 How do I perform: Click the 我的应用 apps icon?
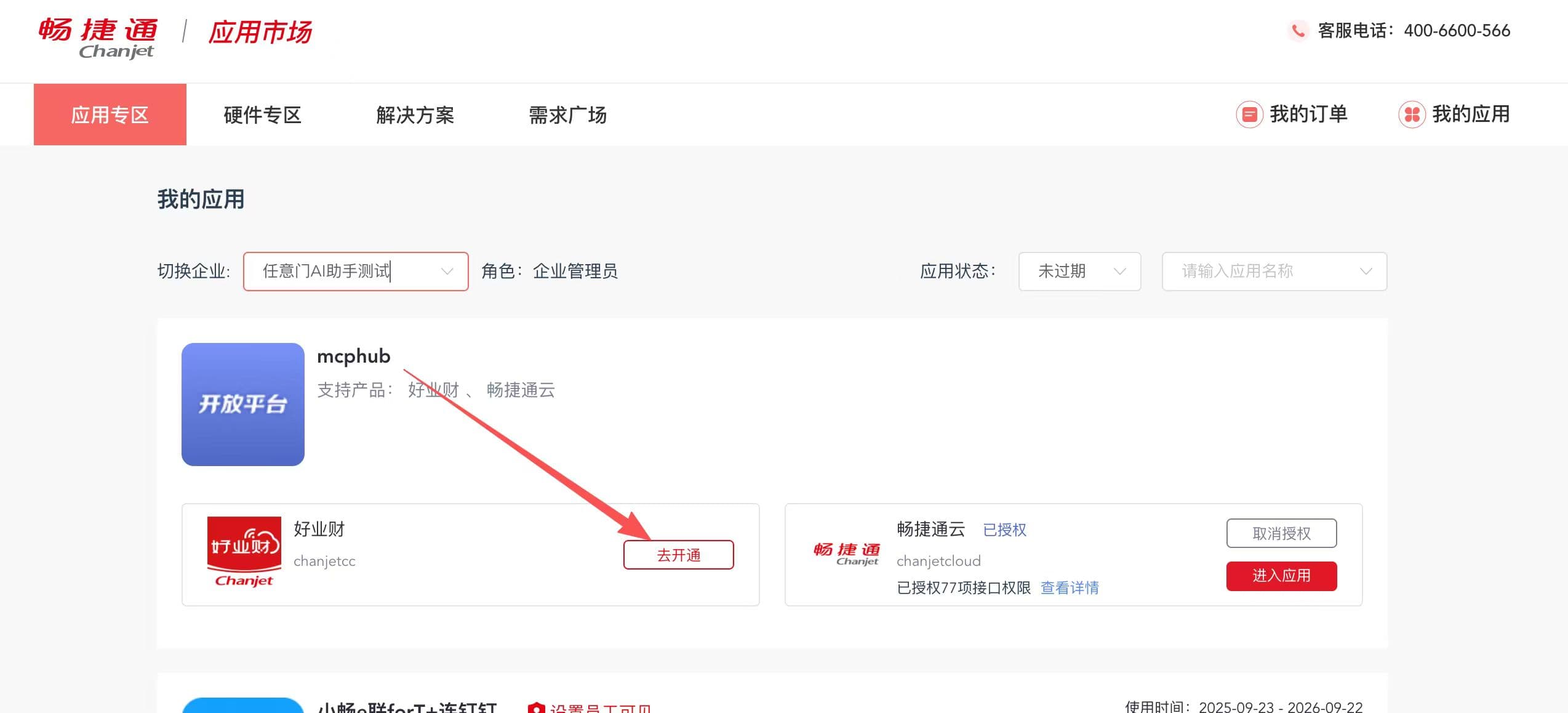(x=1412, y=115)
